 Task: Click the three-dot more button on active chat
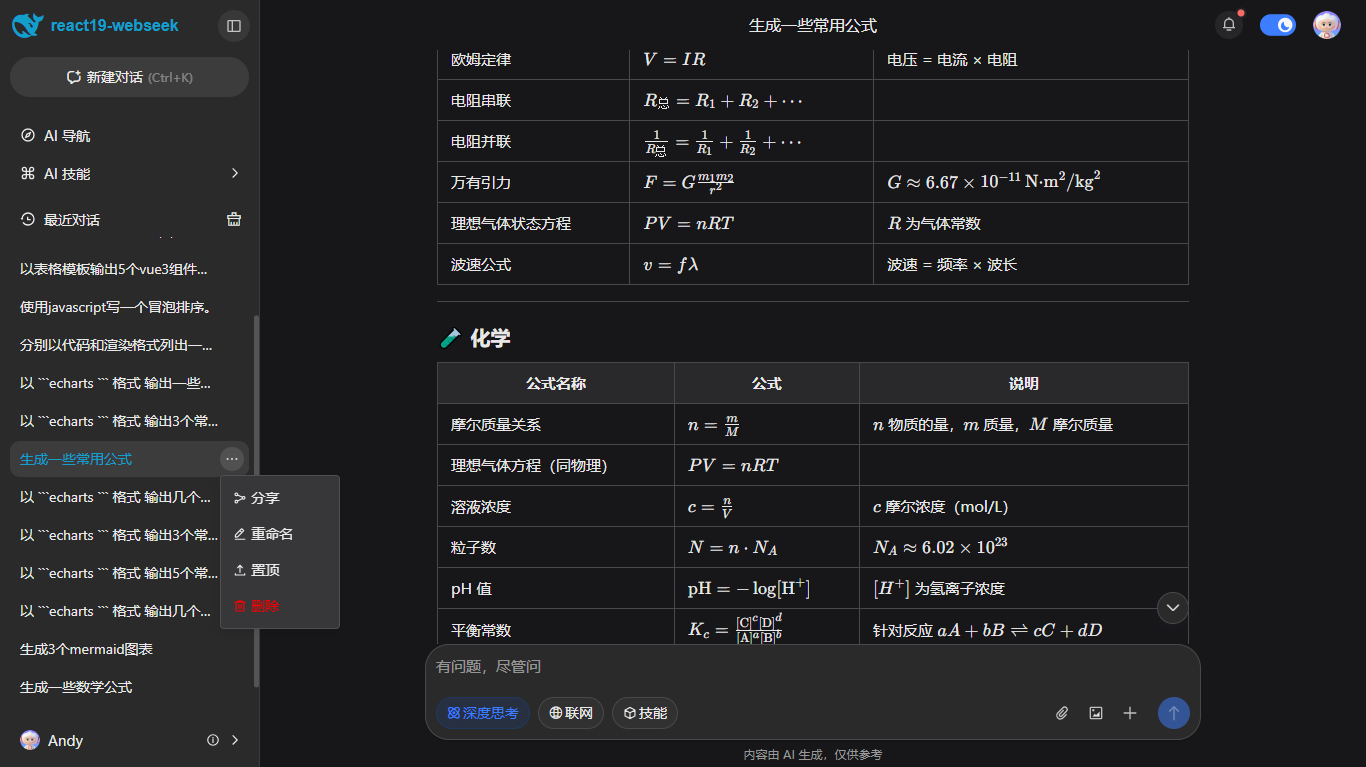point(232,459)
